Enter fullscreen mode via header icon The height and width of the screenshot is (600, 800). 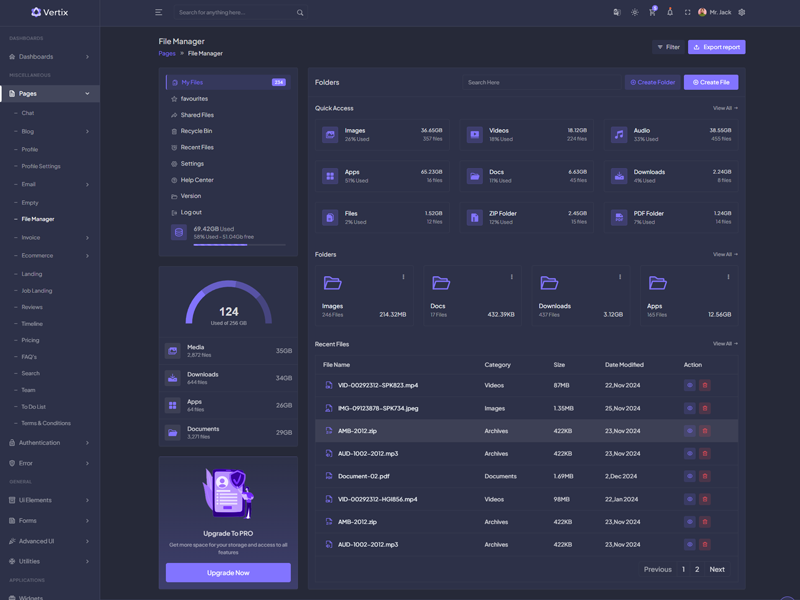[687, 12]
